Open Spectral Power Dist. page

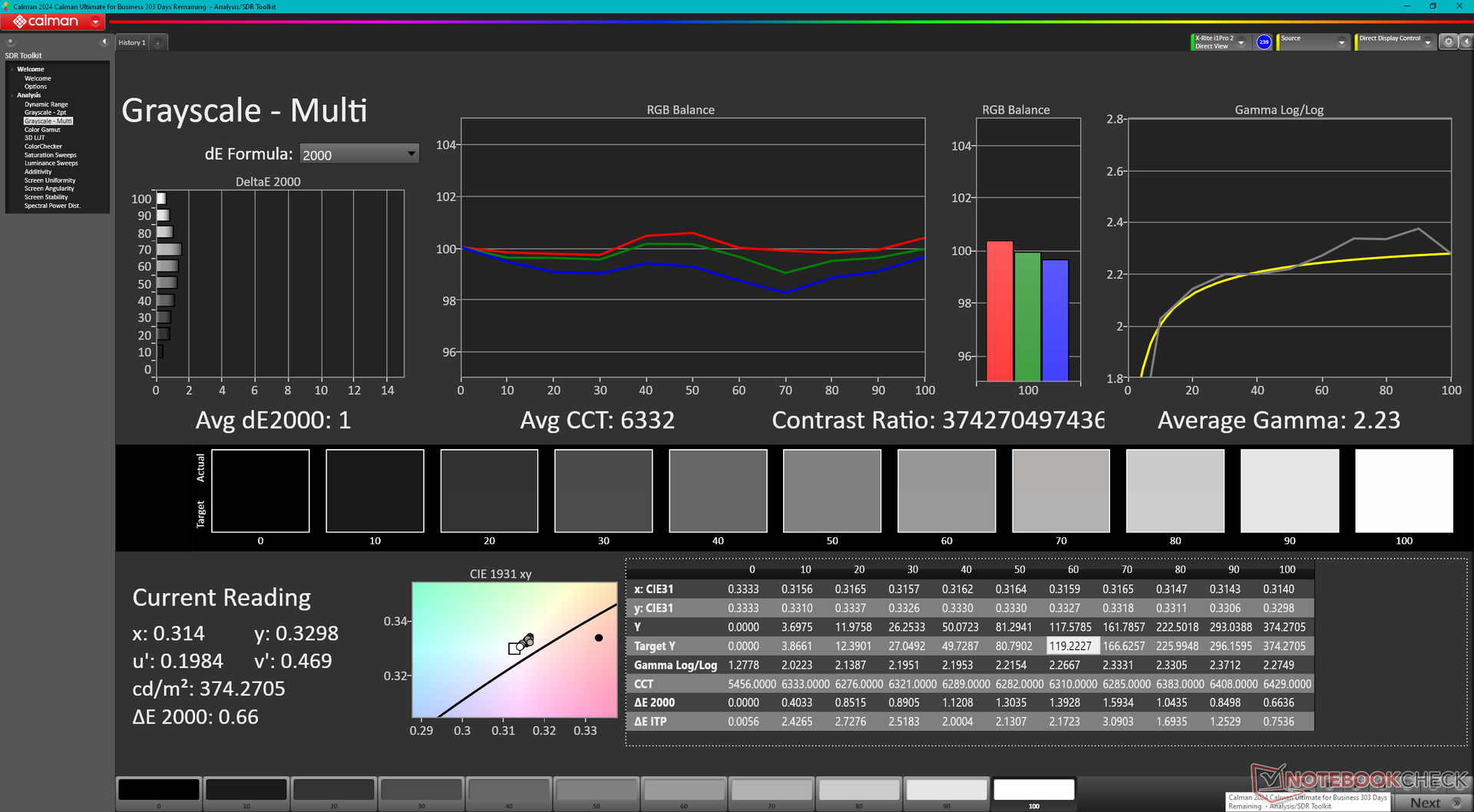(x=52, y=206)
